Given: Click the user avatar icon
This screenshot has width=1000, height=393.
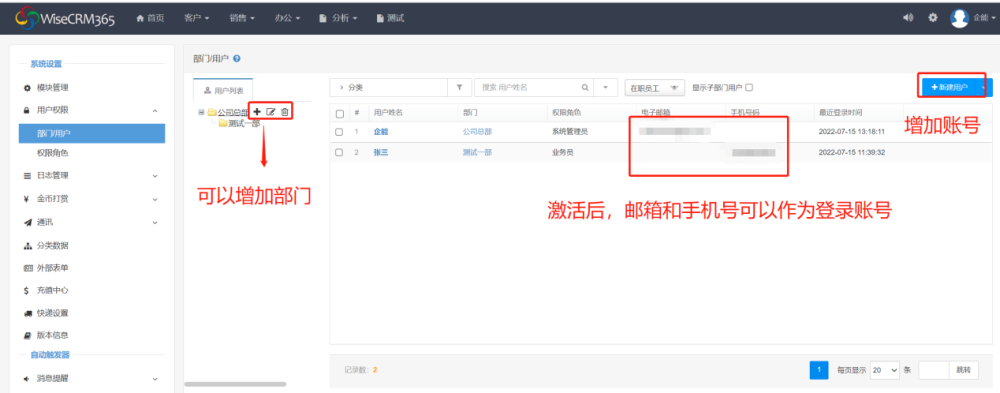Looking at the screenshot, I should tap(959, 18).
